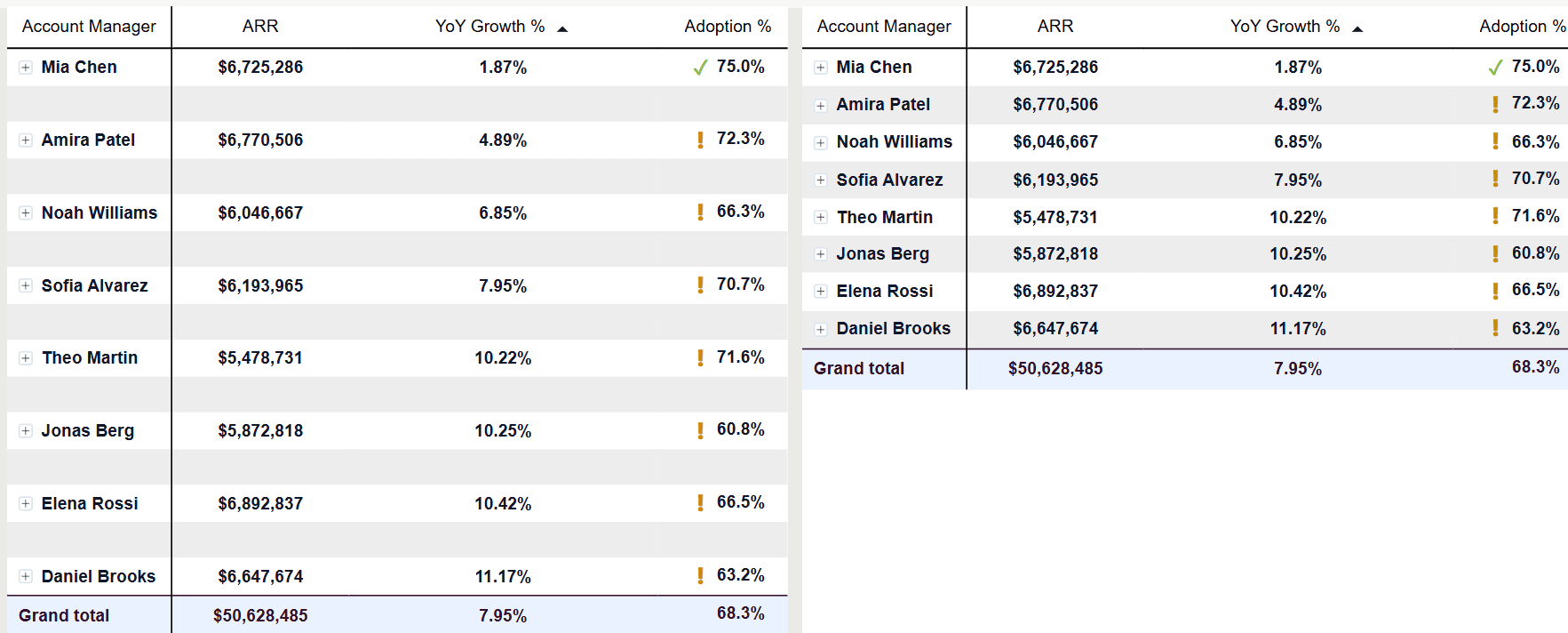Click the warning icon for Noah Williams in left table
Image resolution: width=1568 pixels, height=633 pixels.
point(700,212)
